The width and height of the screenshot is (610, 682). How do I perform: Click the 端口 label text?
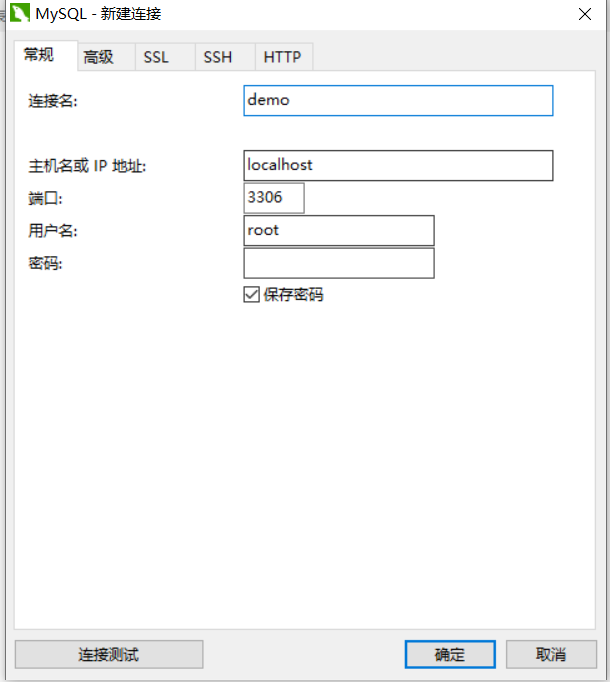(45, 198)
